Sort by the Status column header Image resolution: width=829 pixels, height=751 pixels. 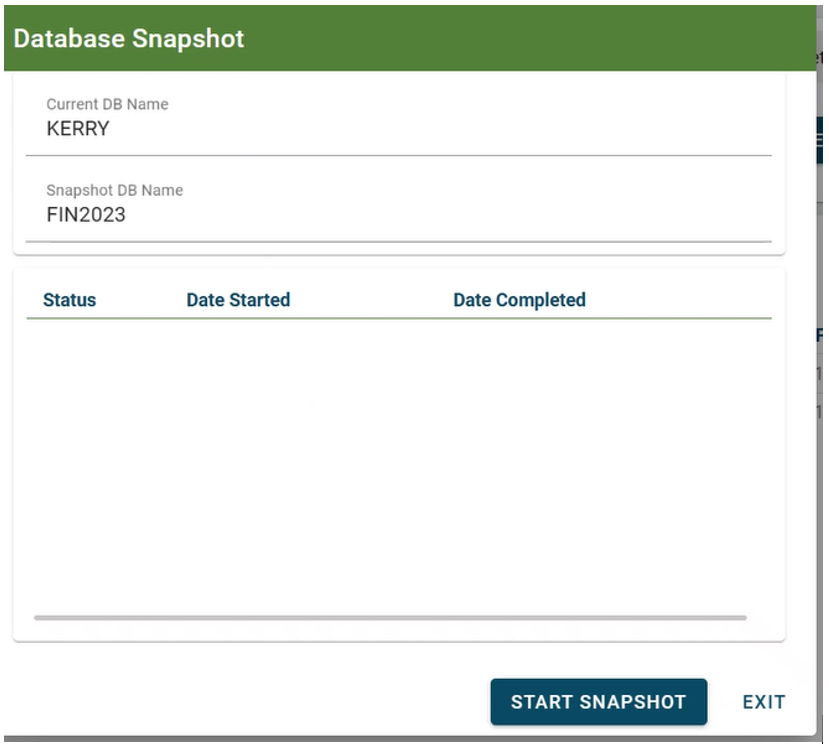(69, 300)
